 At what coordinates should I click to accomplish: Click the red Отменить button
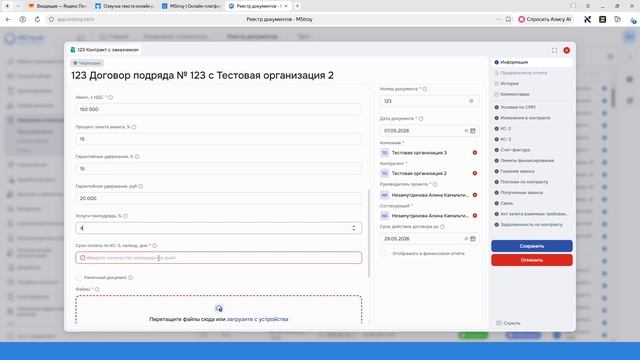tap(532, 260)
